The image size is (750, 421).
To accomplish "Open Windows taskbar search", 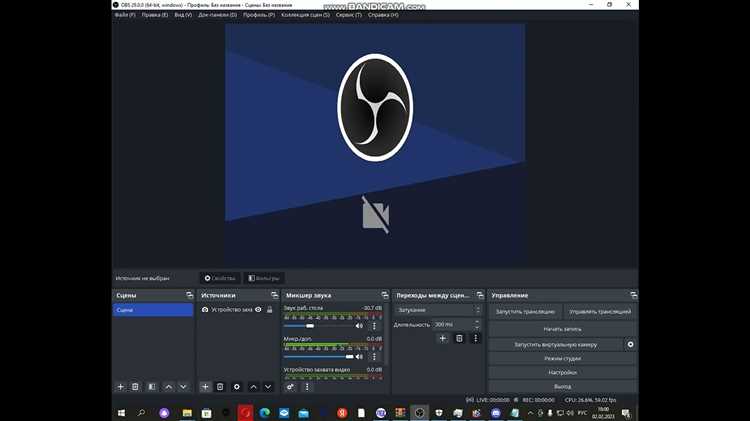I will click(x=141, y=413).
